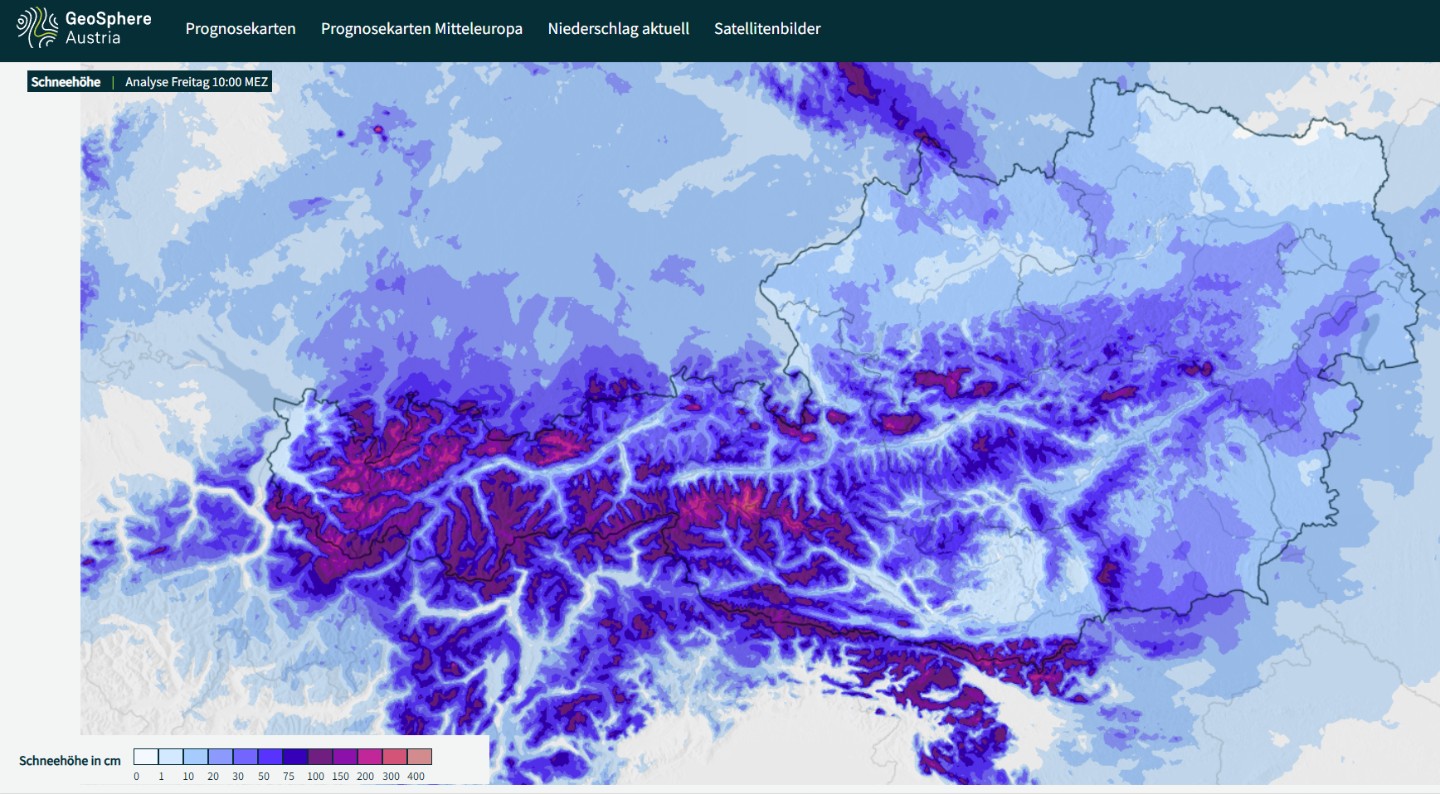This screenshot has height=794, width=1440.
Task: Select the 300 cm legend swatch
Action: pos(395,757)
